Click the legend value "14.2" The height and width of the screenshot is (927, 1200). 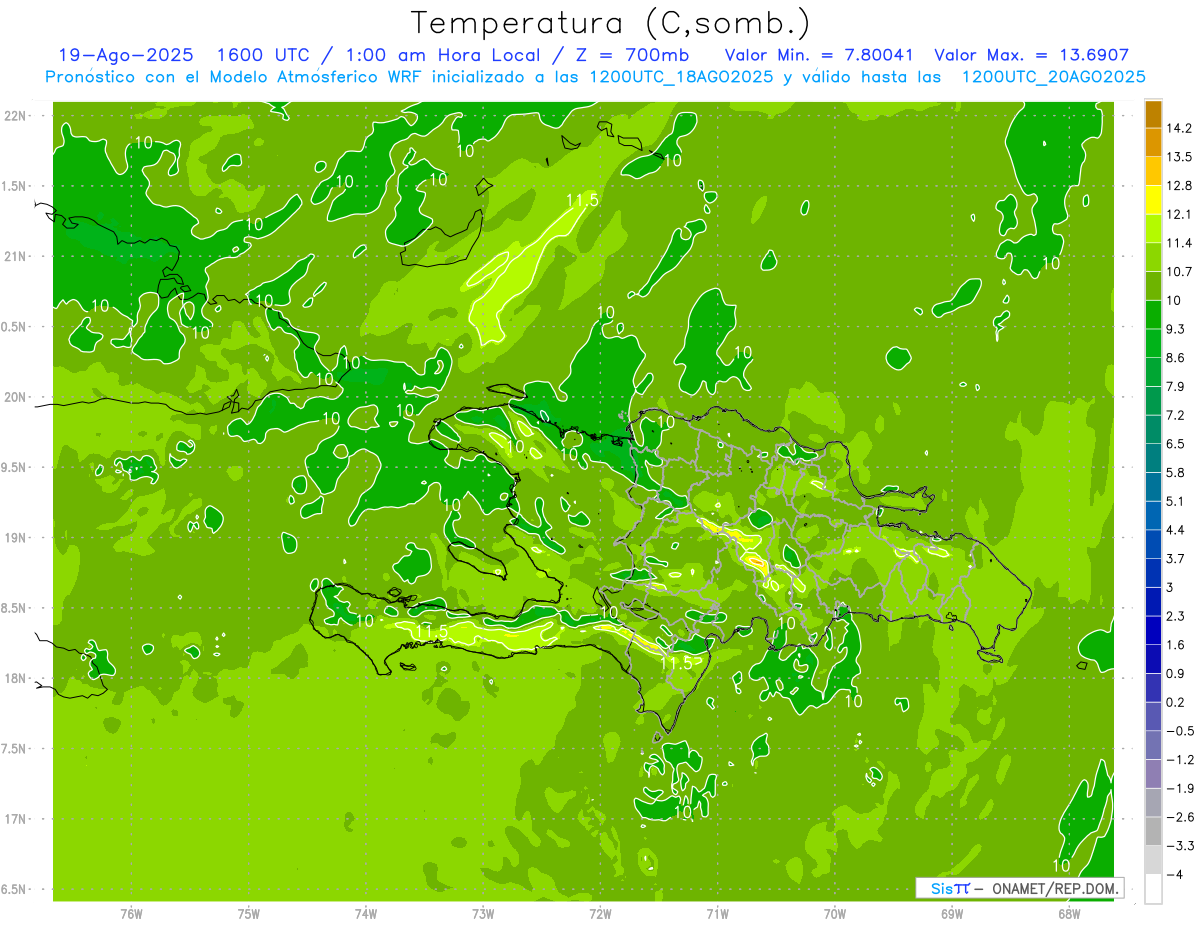[x=1179, y=128]
